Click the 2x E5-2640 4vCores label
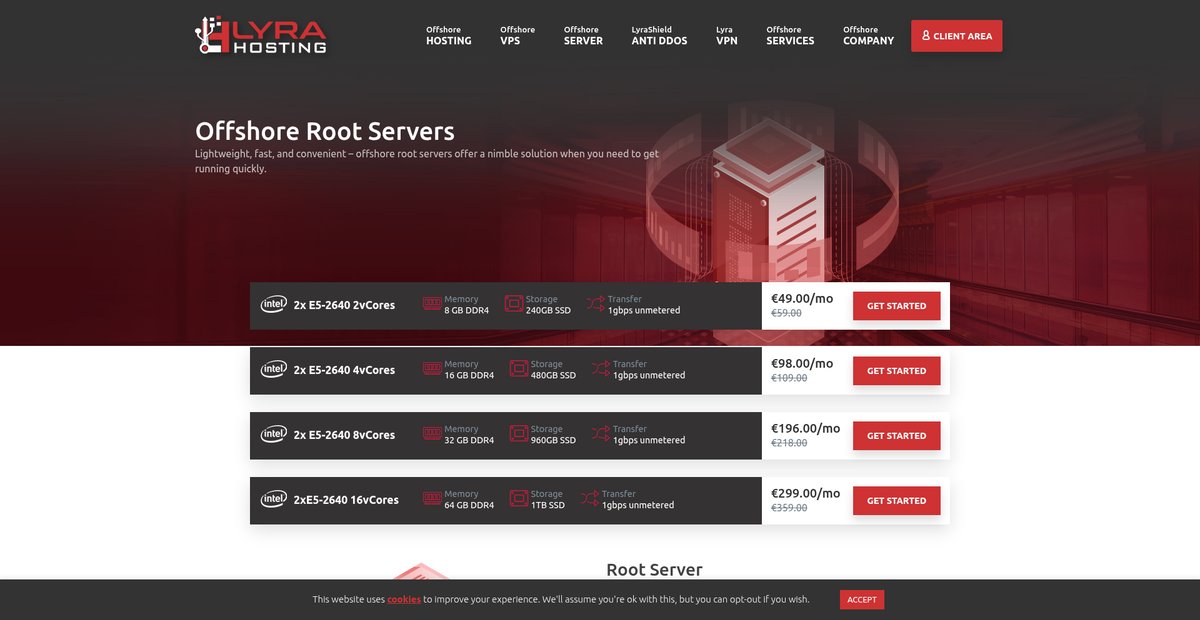This screenshot has height=620, width=1200. (x=344, y=370)
